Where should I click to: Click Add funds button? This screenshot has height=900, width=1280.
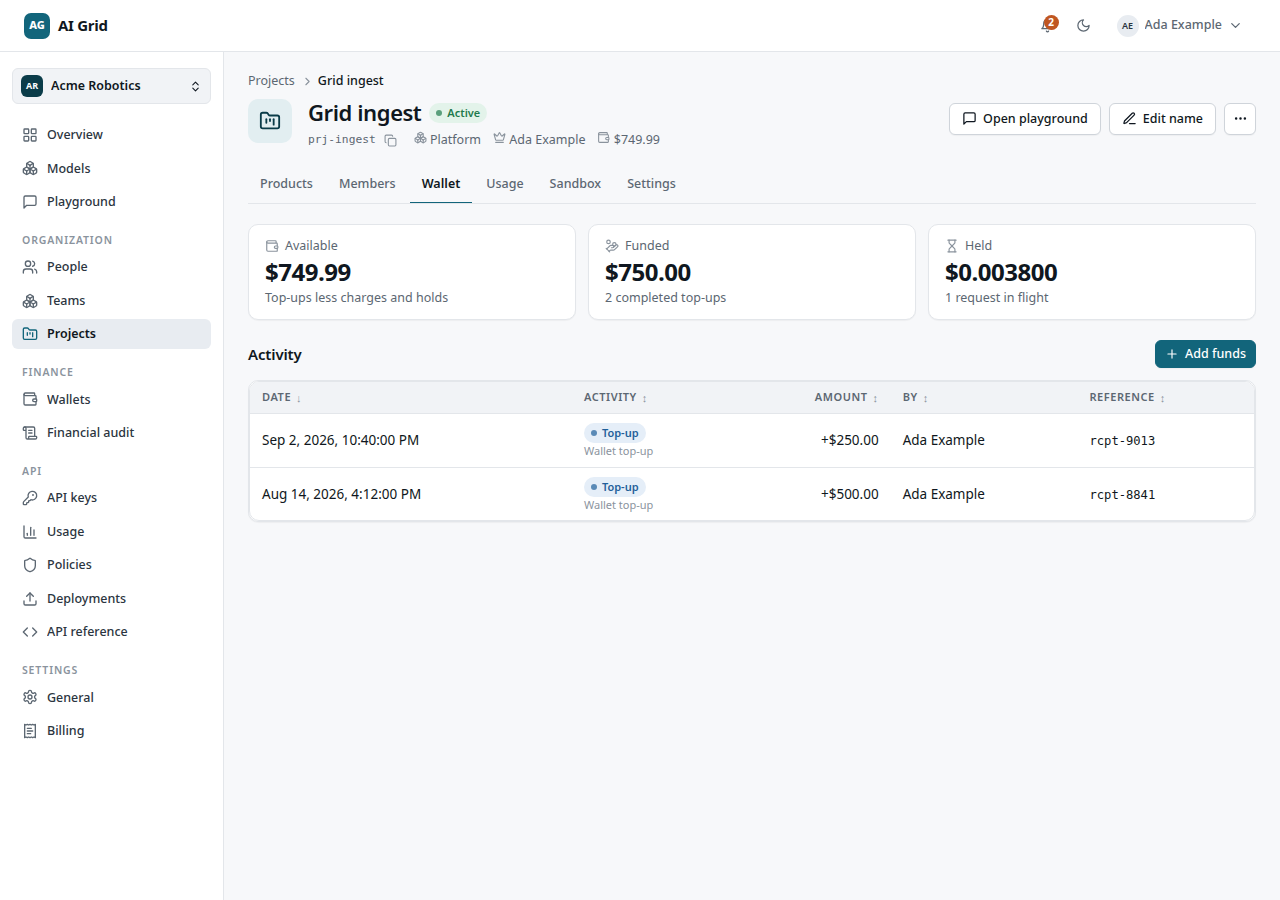(x=1205, y=354)
